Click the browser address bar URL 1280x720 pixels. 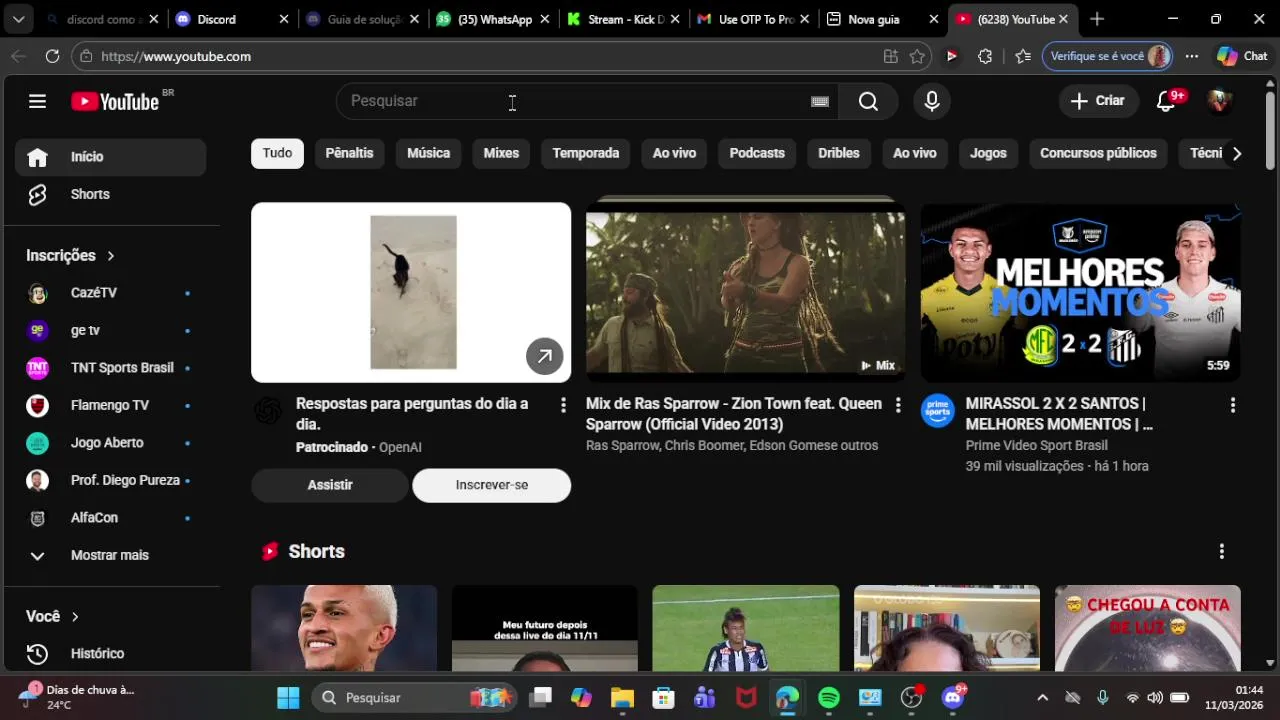[176, 56]
